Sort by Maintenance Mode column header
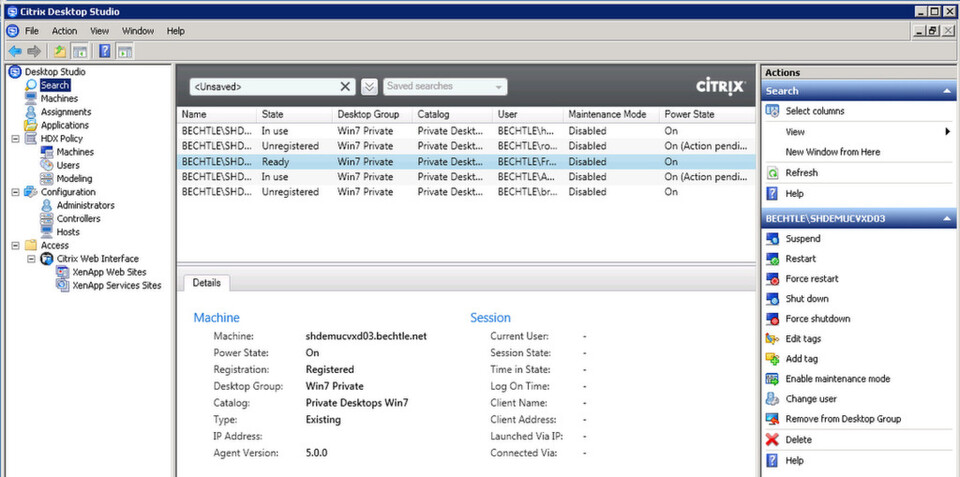Screen dimensions: 960x477 [611, 115]
